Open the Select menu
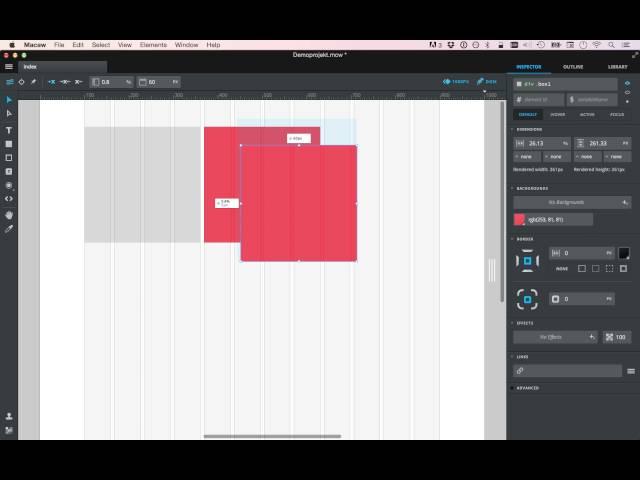The height and width of the screenshot is (480, 640). (x=101, y=45)
